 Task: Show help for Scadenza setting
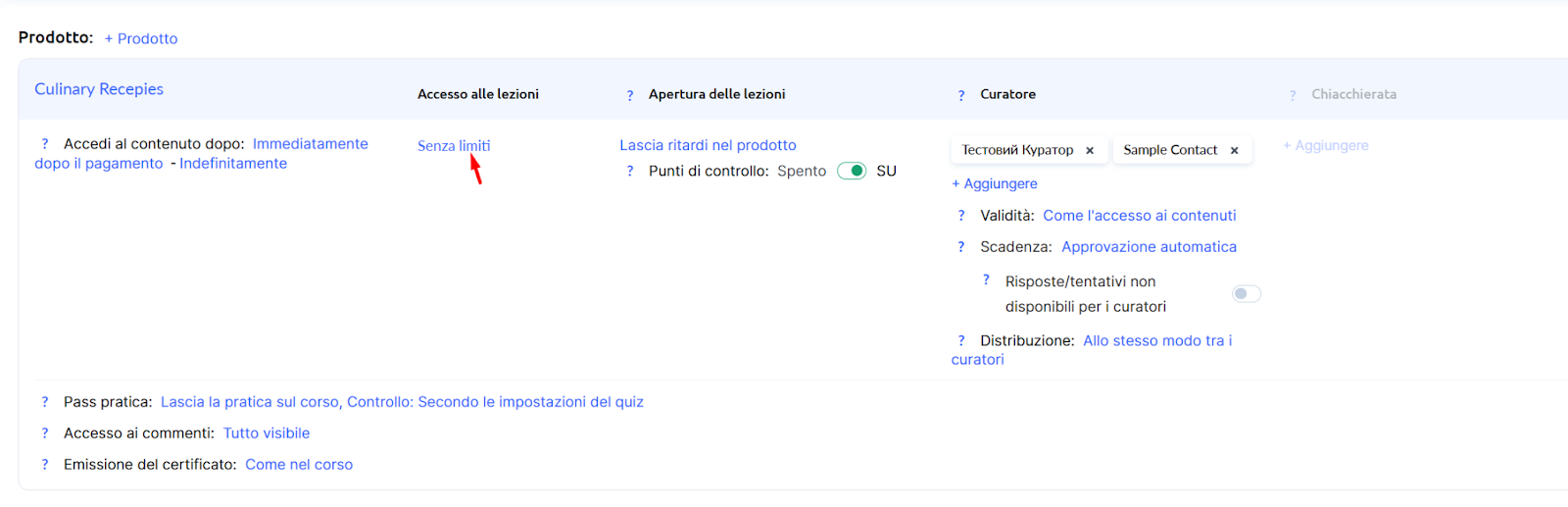pos(961,247)
